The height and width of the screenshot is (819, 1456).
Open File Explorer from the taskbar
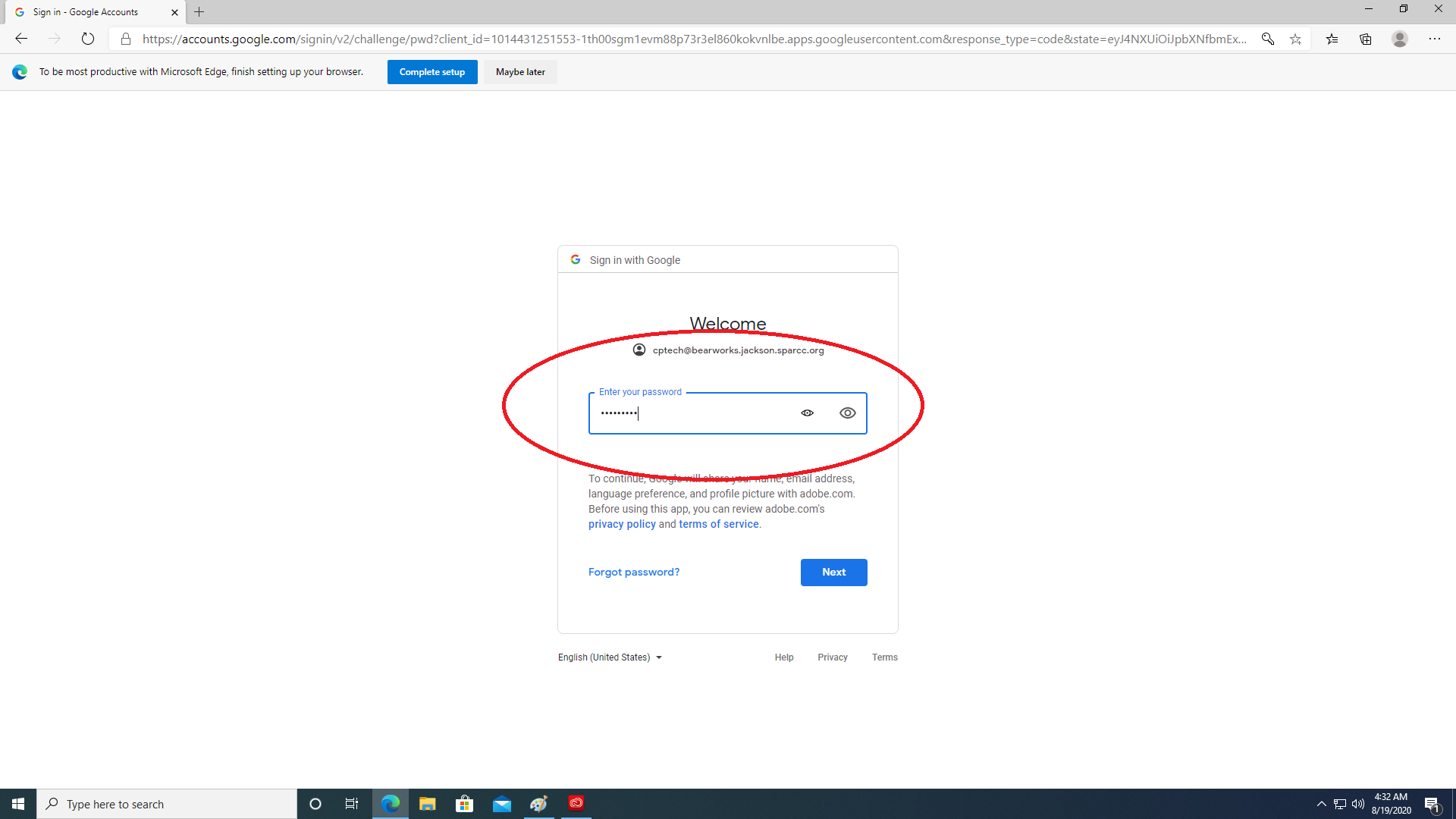point(427,804)
